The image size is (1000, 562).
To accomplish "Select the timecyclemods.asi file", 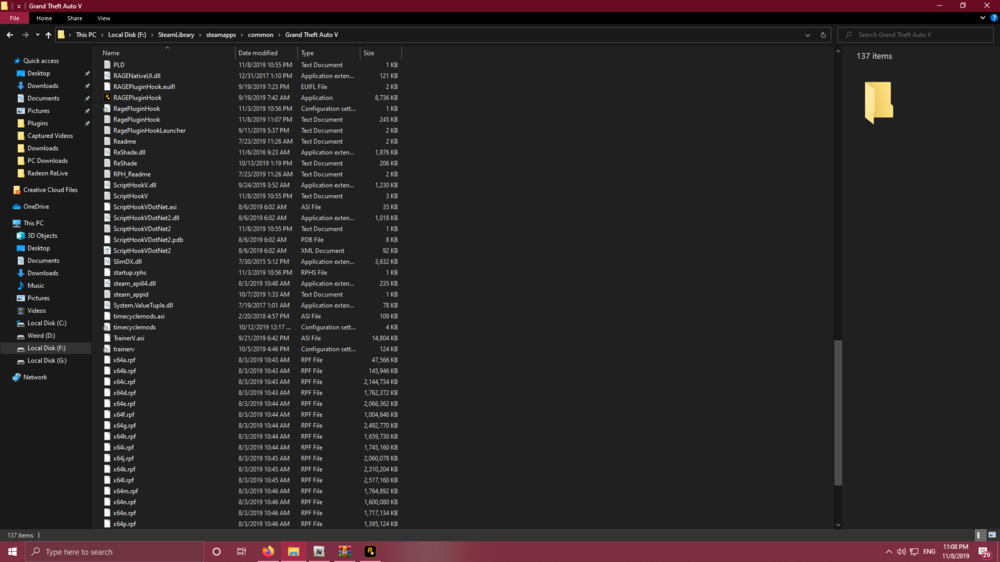I will point(138,316).
